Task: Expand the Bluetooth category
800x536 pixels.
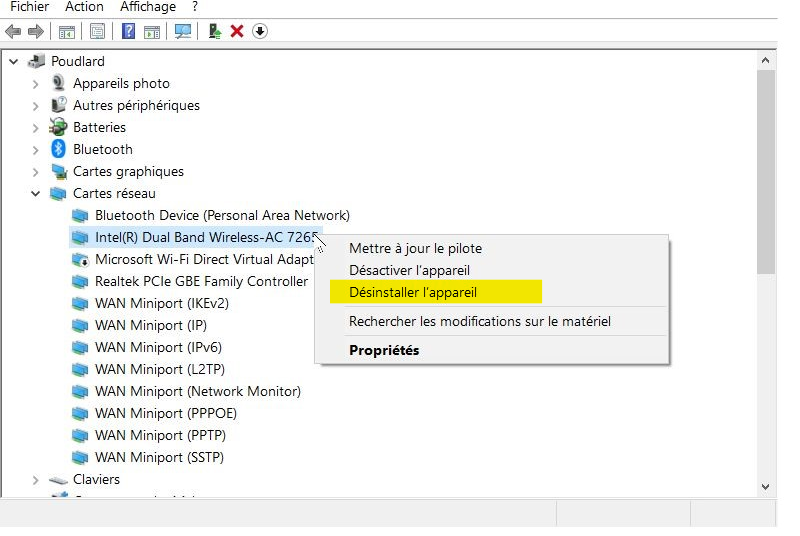Action: 35,149
